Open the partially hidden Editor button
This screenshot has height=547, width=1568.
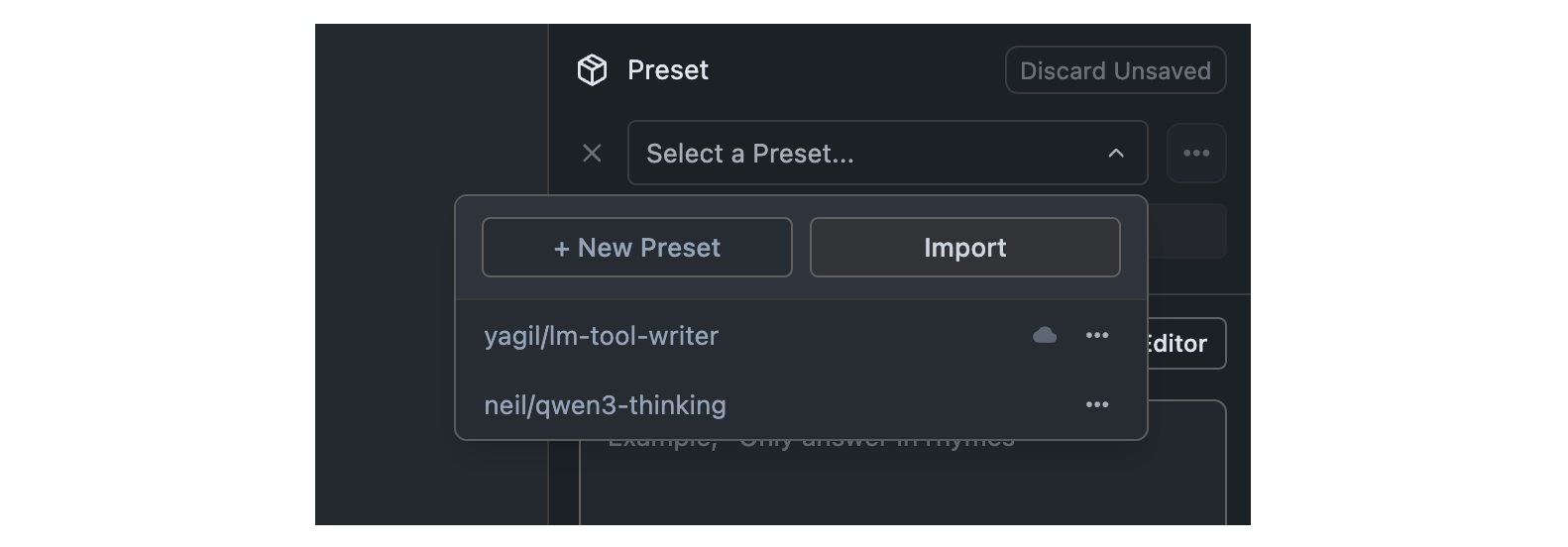[x=1186, y=344]
